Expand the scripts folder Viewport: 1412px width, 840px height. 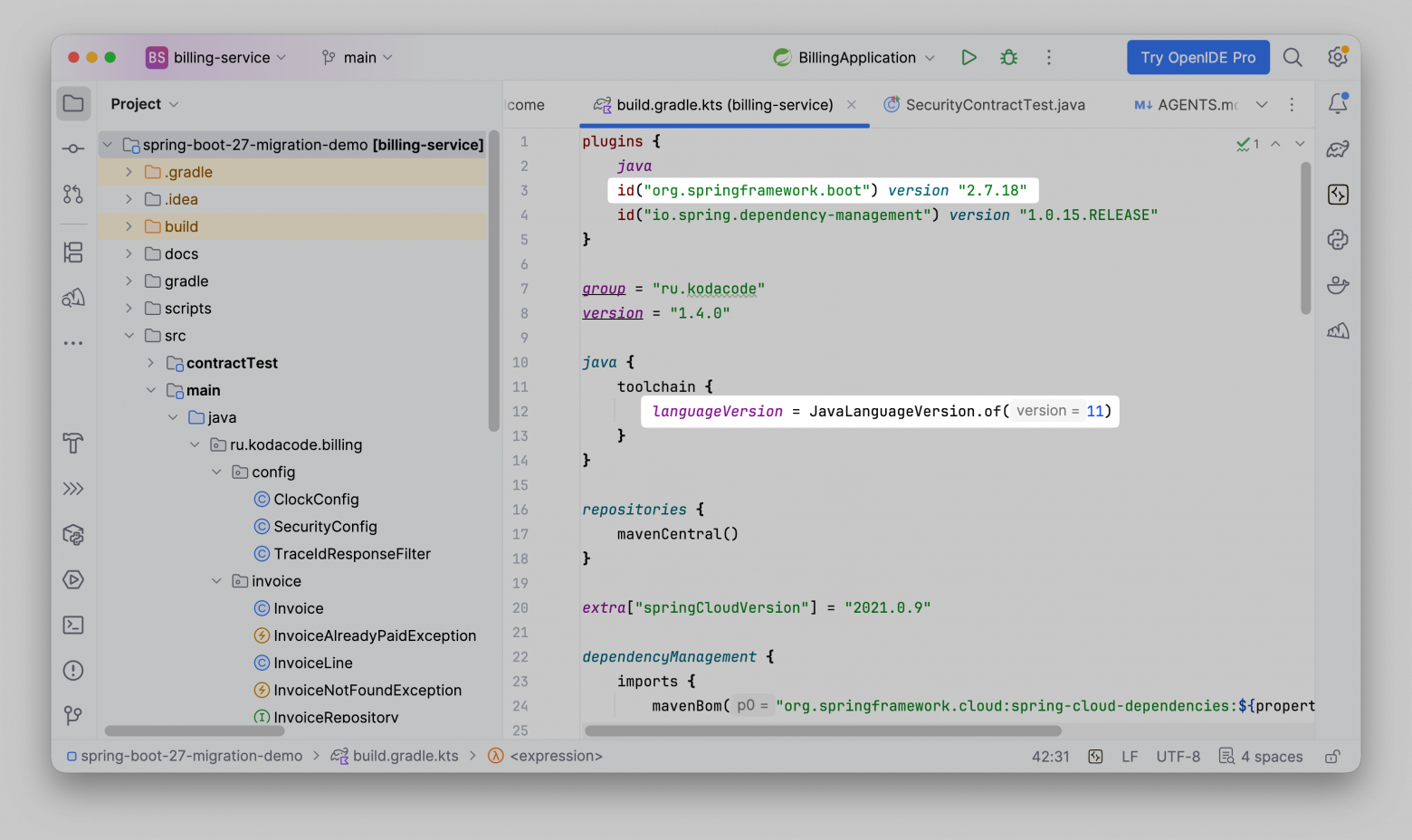tap(129, 308)
